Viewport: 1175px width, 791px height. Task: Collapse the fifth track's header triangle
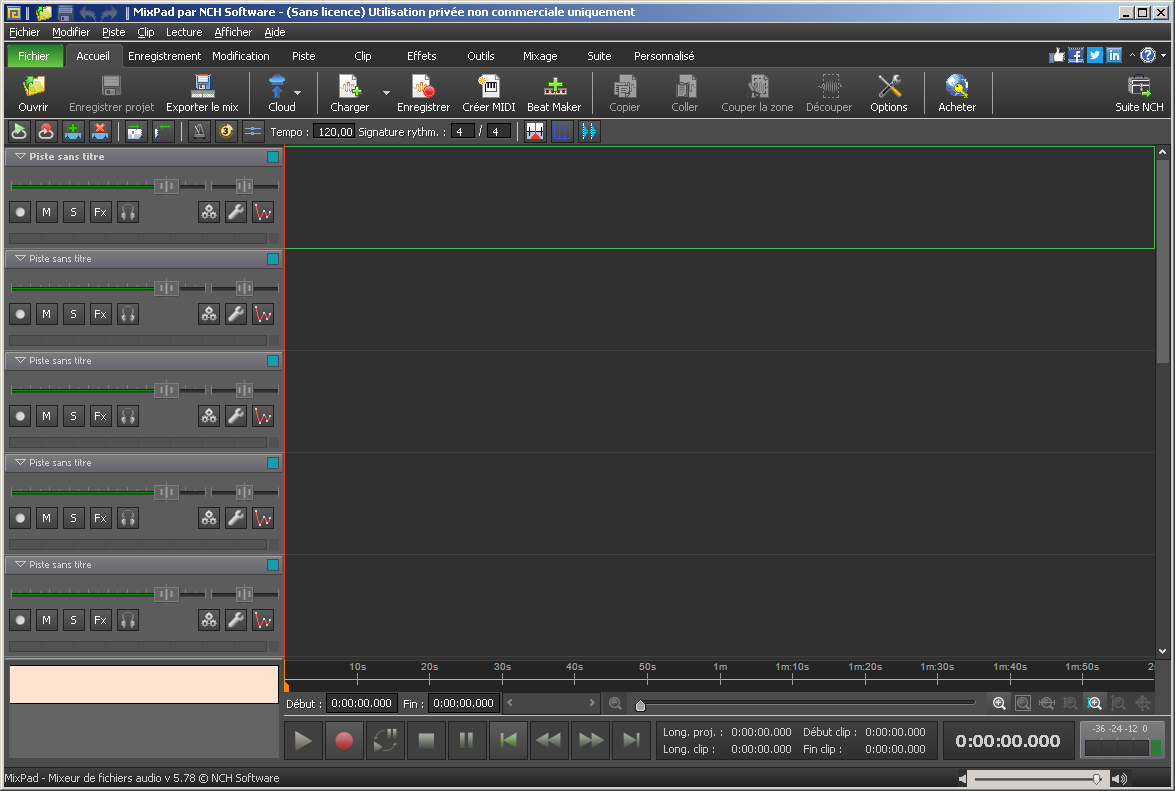[20, 564]
